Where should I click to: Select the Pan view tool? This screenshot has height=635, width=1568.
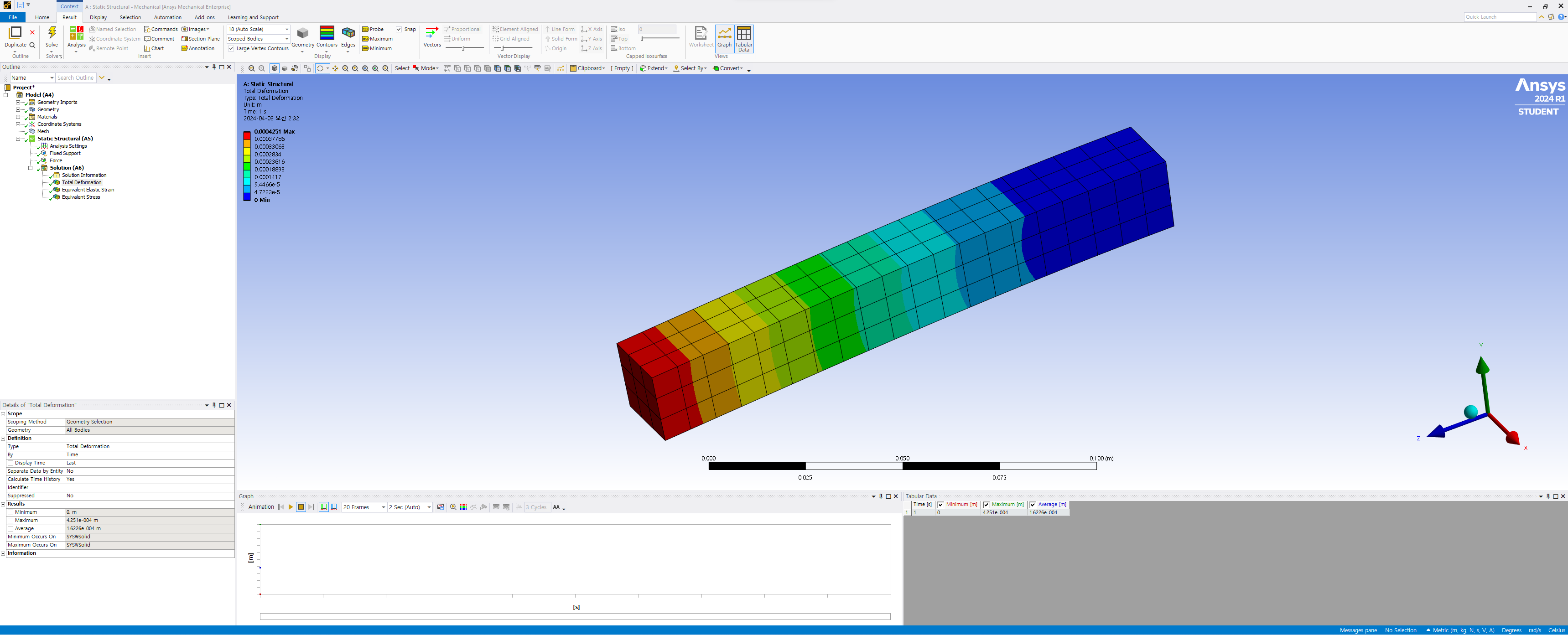pos(335,68)
